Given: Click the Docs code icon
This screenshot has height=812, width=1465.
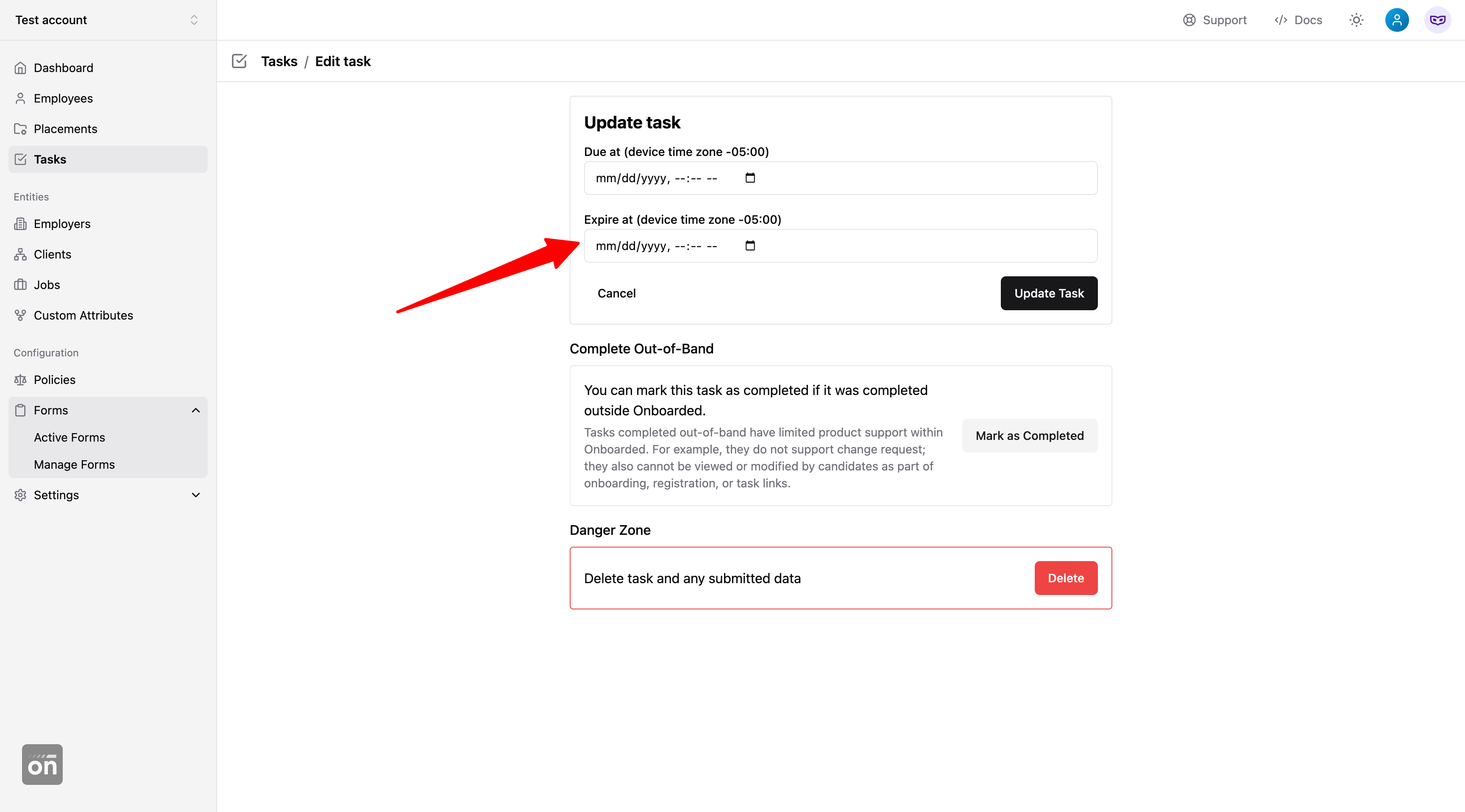Looking at the screenshot, I should pos(1280,20).
